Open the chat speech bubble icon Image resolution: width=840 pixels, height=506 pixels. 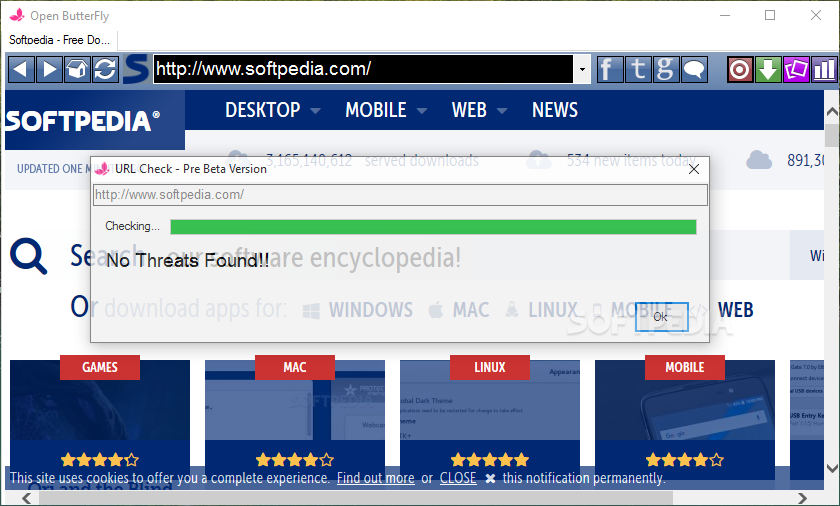pos(694,69)
